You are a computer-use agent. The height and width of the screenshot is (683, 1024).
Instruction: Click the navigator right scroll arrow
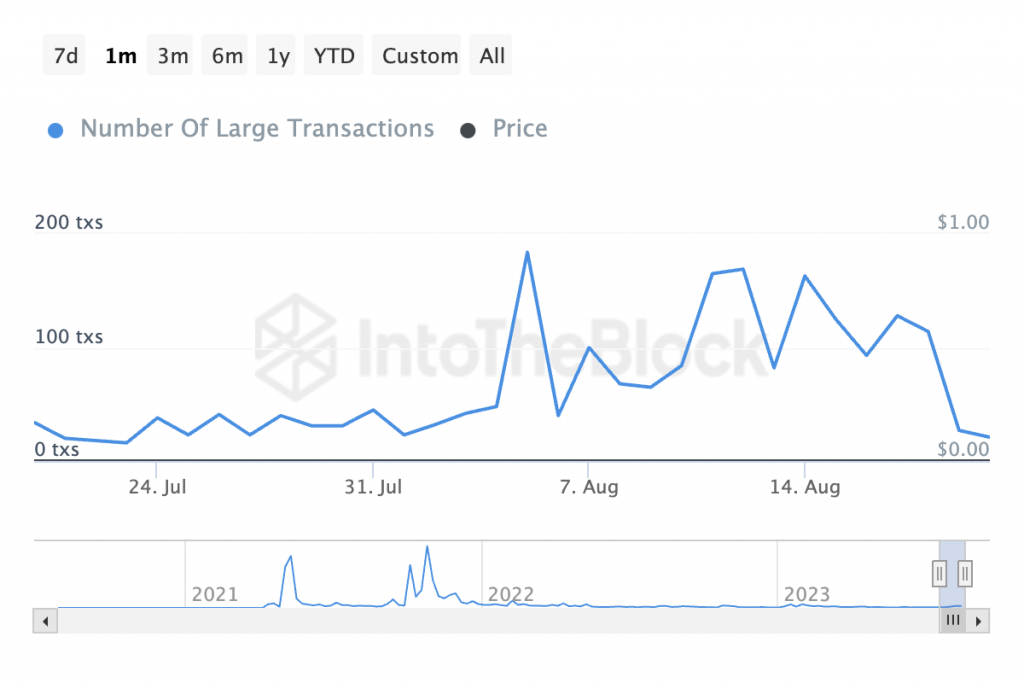[978, 621]
